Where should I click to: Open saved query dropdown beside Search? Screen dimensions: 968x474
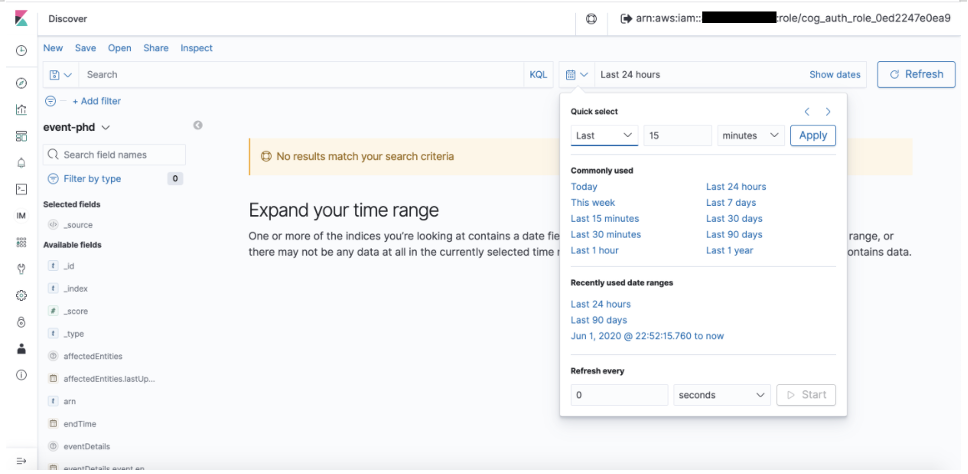click(x=60, y=75)
